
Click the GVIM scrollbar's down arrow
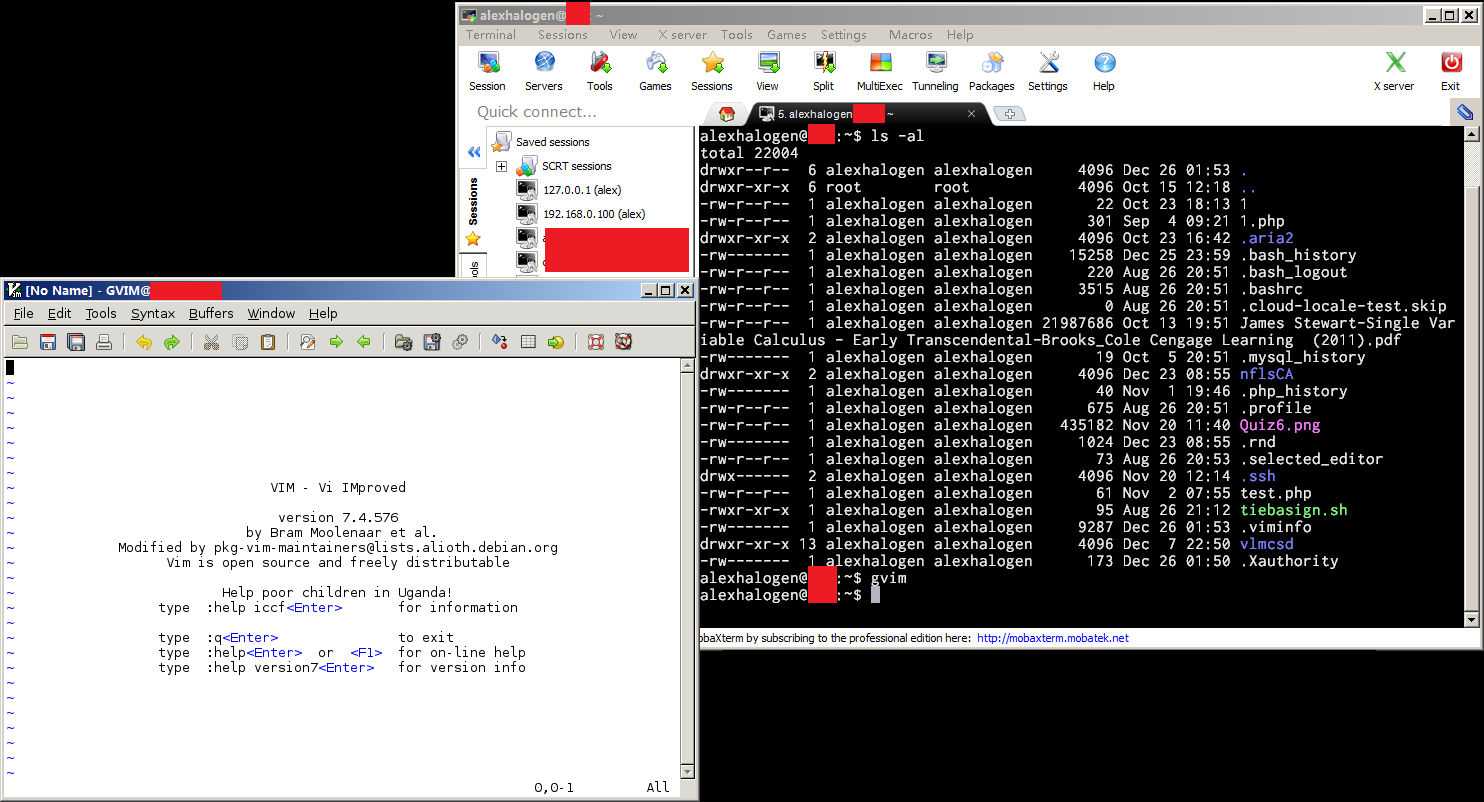coord(686,771)
